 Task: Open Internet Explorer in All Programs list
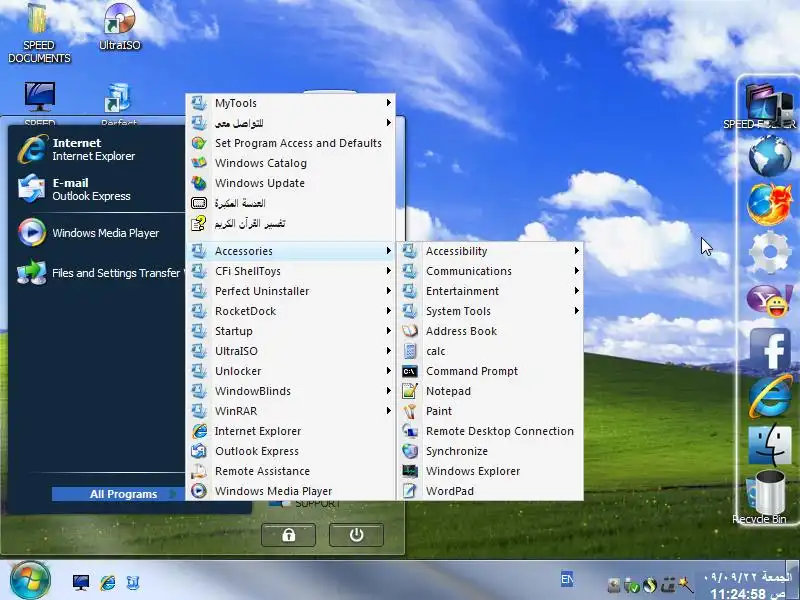point(291,431)
